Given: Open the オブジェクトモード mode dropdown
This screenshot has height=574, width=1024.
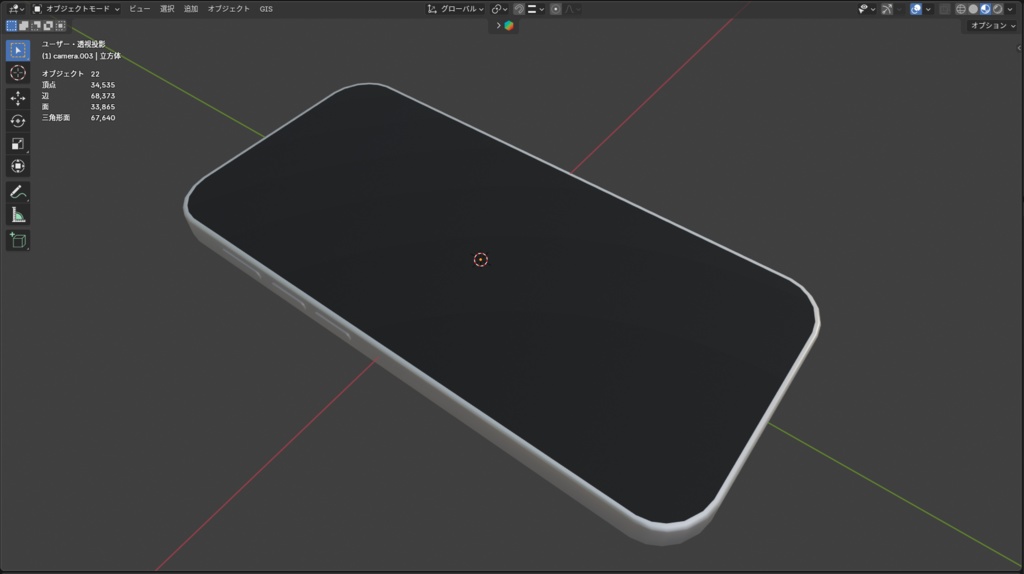Looking at the screenshot, I should (x=76, y=8).
